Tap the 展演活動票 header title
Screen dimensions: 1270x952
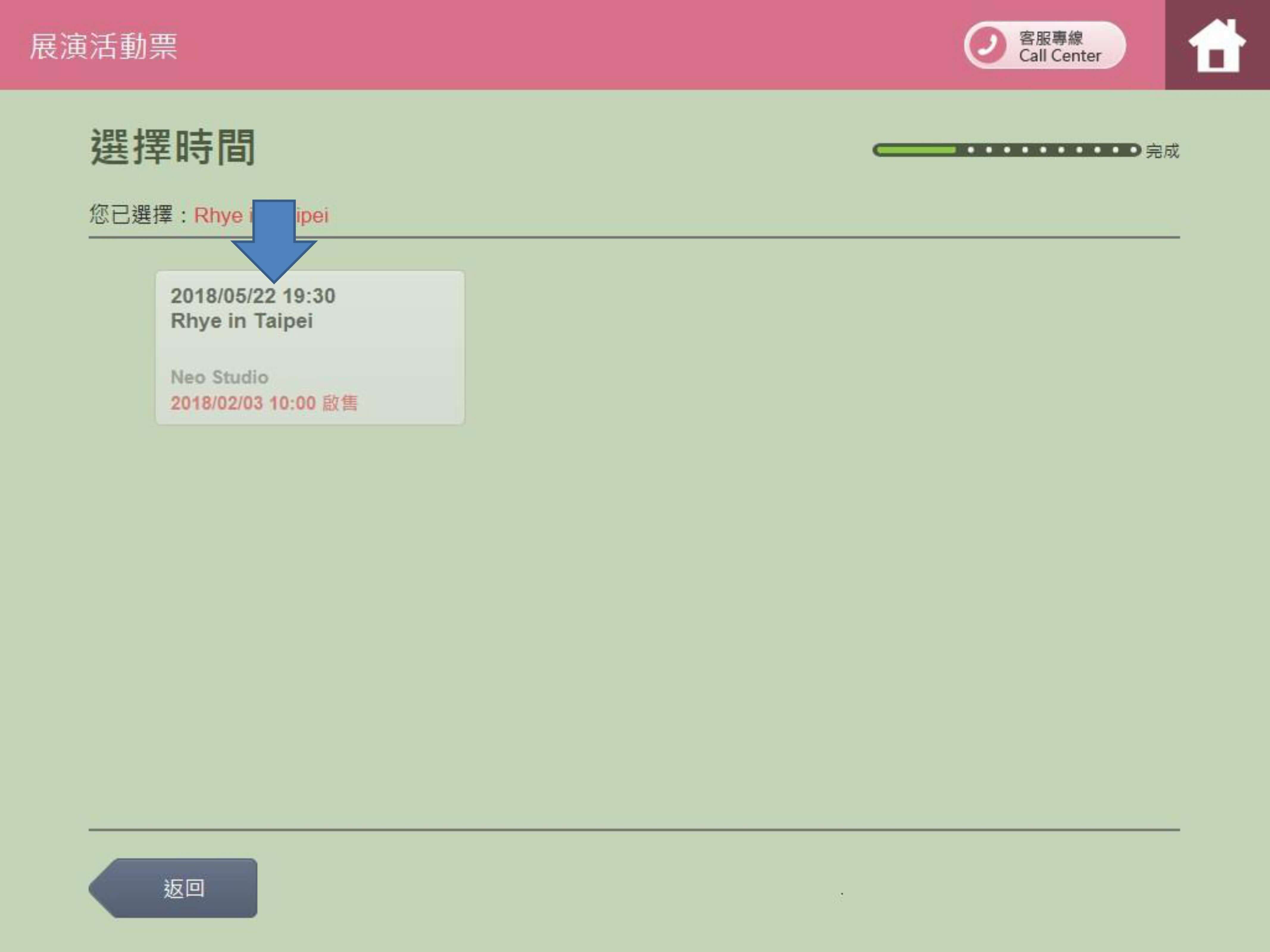tap(103, 46)
